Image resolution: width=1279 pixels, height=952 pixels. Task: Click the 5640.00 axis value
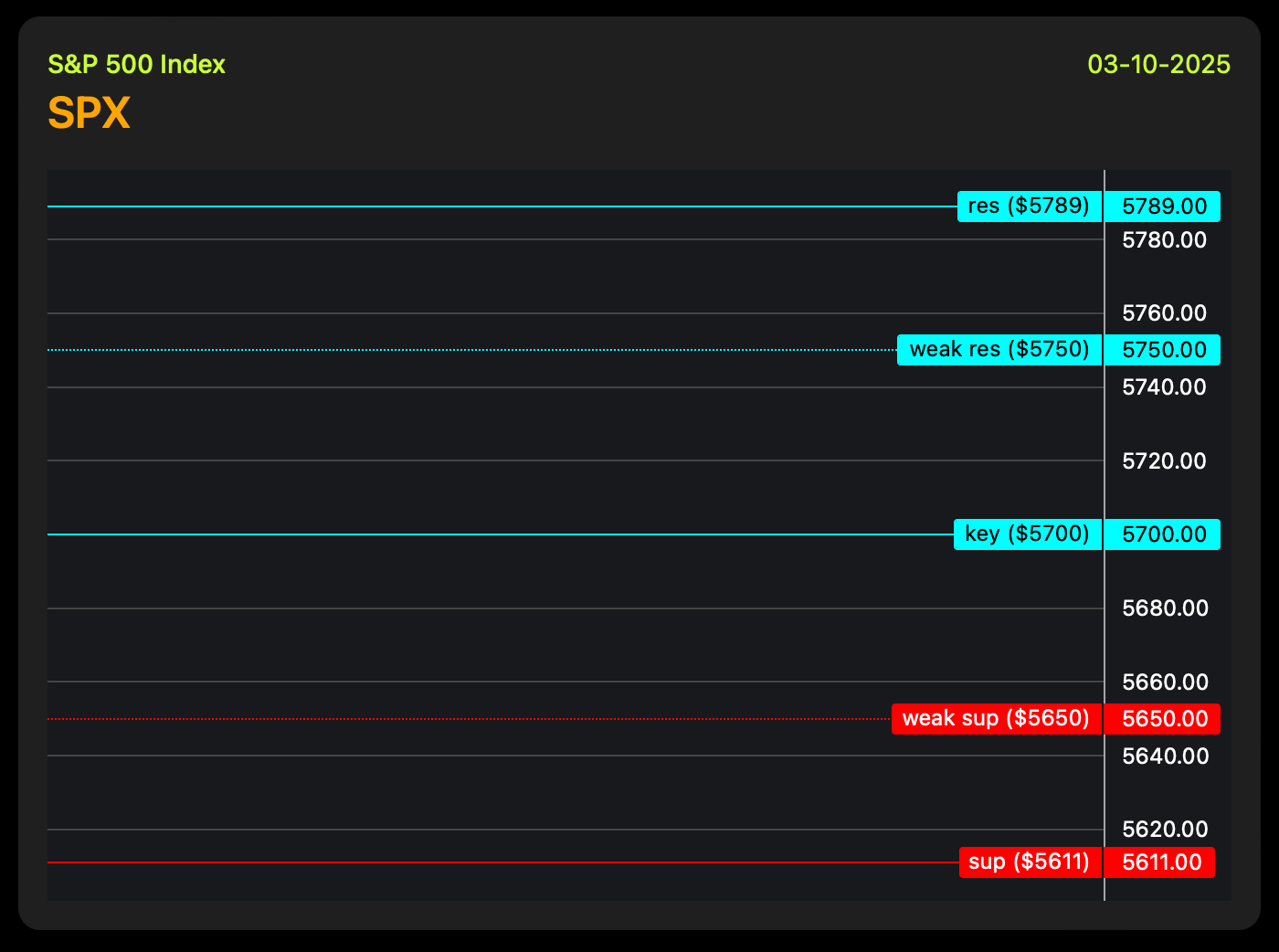[x=1165, y=756]
